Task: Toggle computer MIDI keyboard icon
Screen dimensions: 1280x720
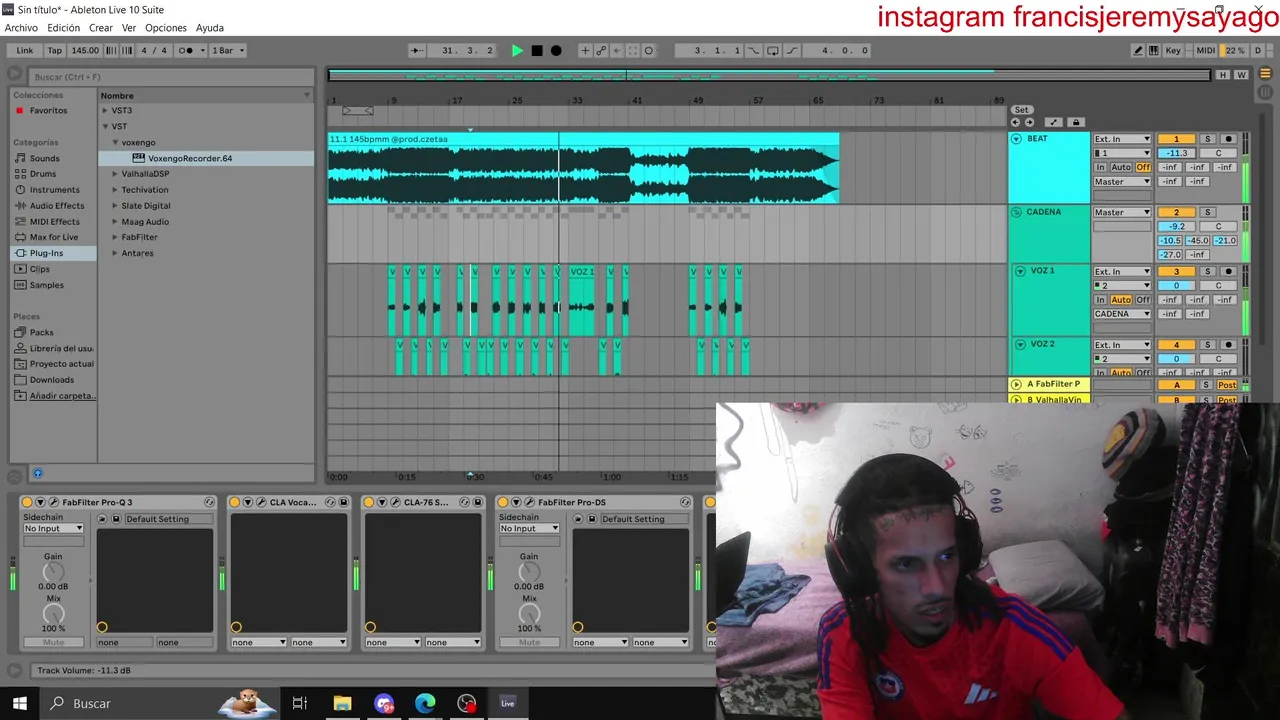Action: click(1154, 50)
